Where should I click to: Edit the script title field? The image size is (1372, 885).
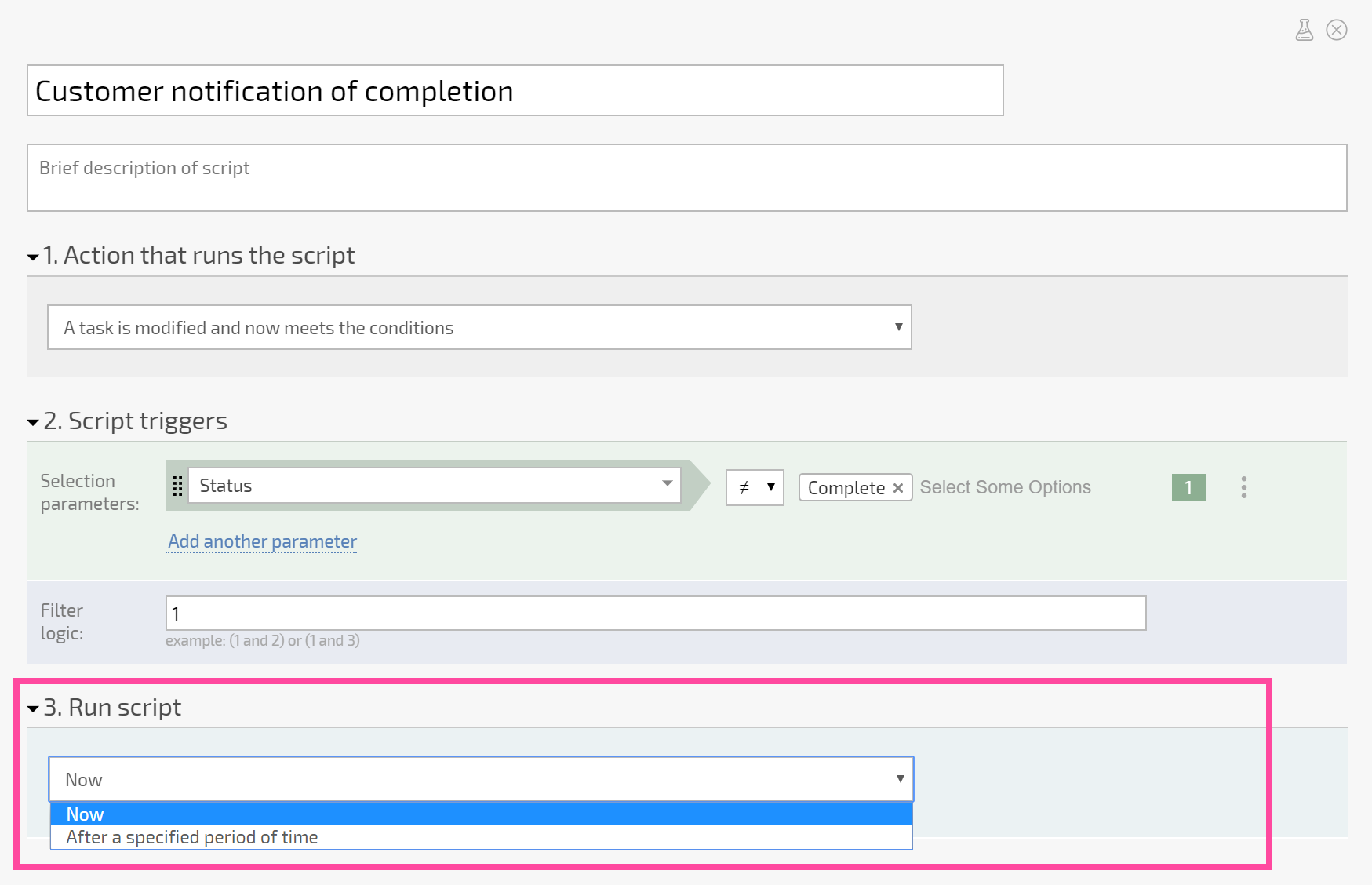(515, 90)
